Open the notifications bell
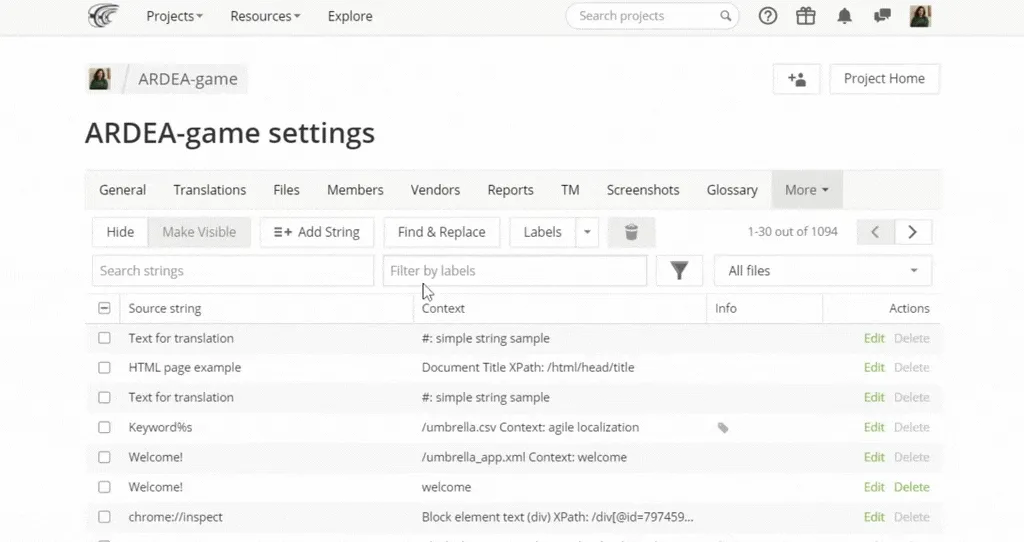This screenshot has height=542, width=1024. click(x=845, y=16)
